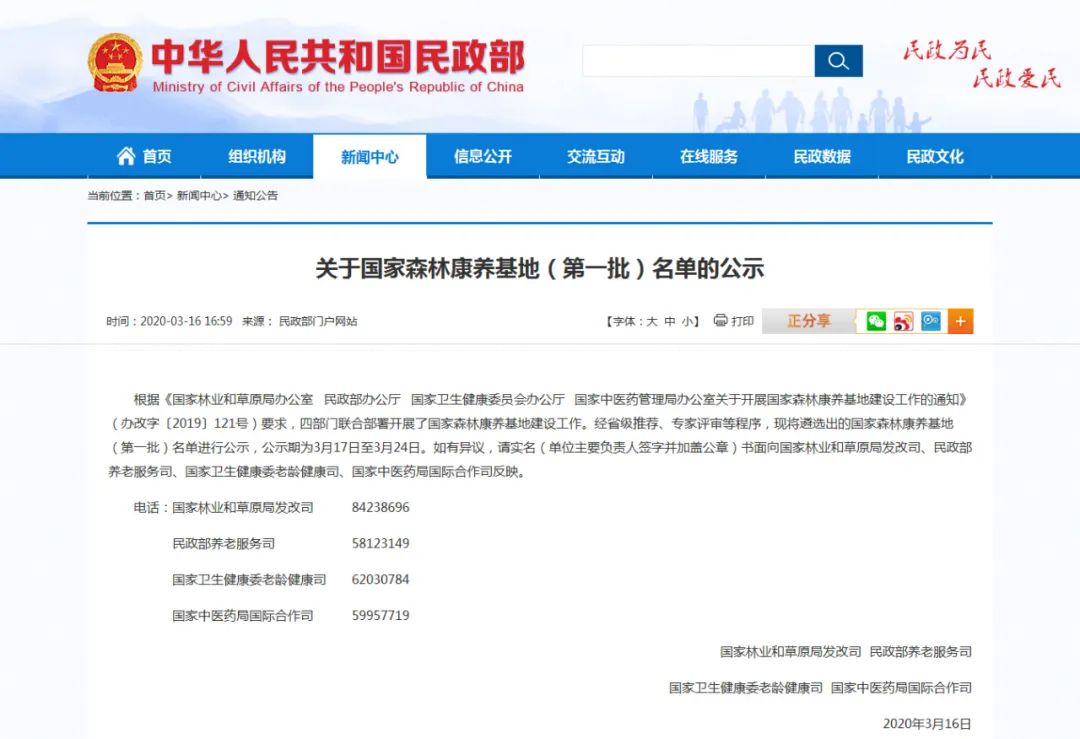Go to 首页 in breadcrumb
Image resolution: width=1080 pixels, height=739 pixels.
click(155, 196)
